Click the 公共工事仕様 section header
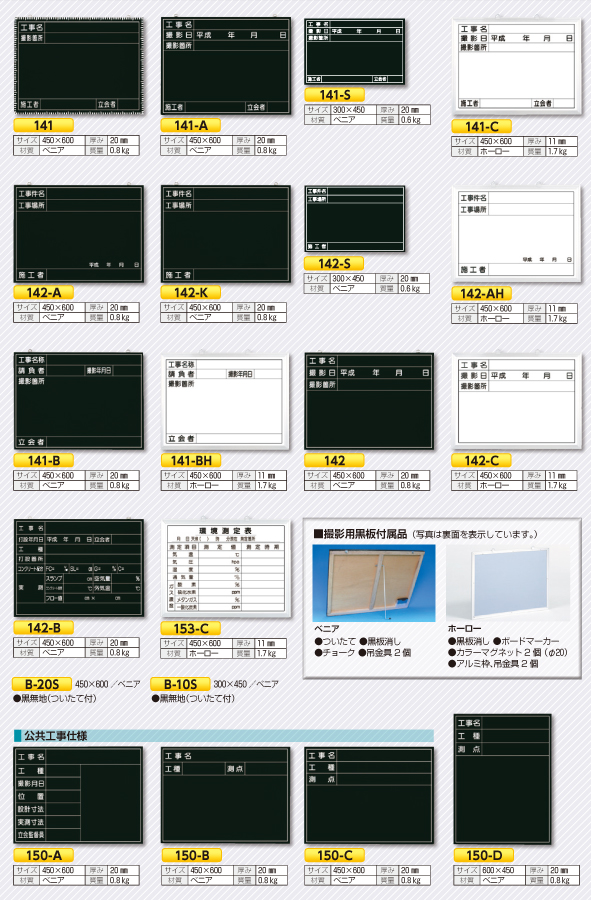 click(224, 736)
